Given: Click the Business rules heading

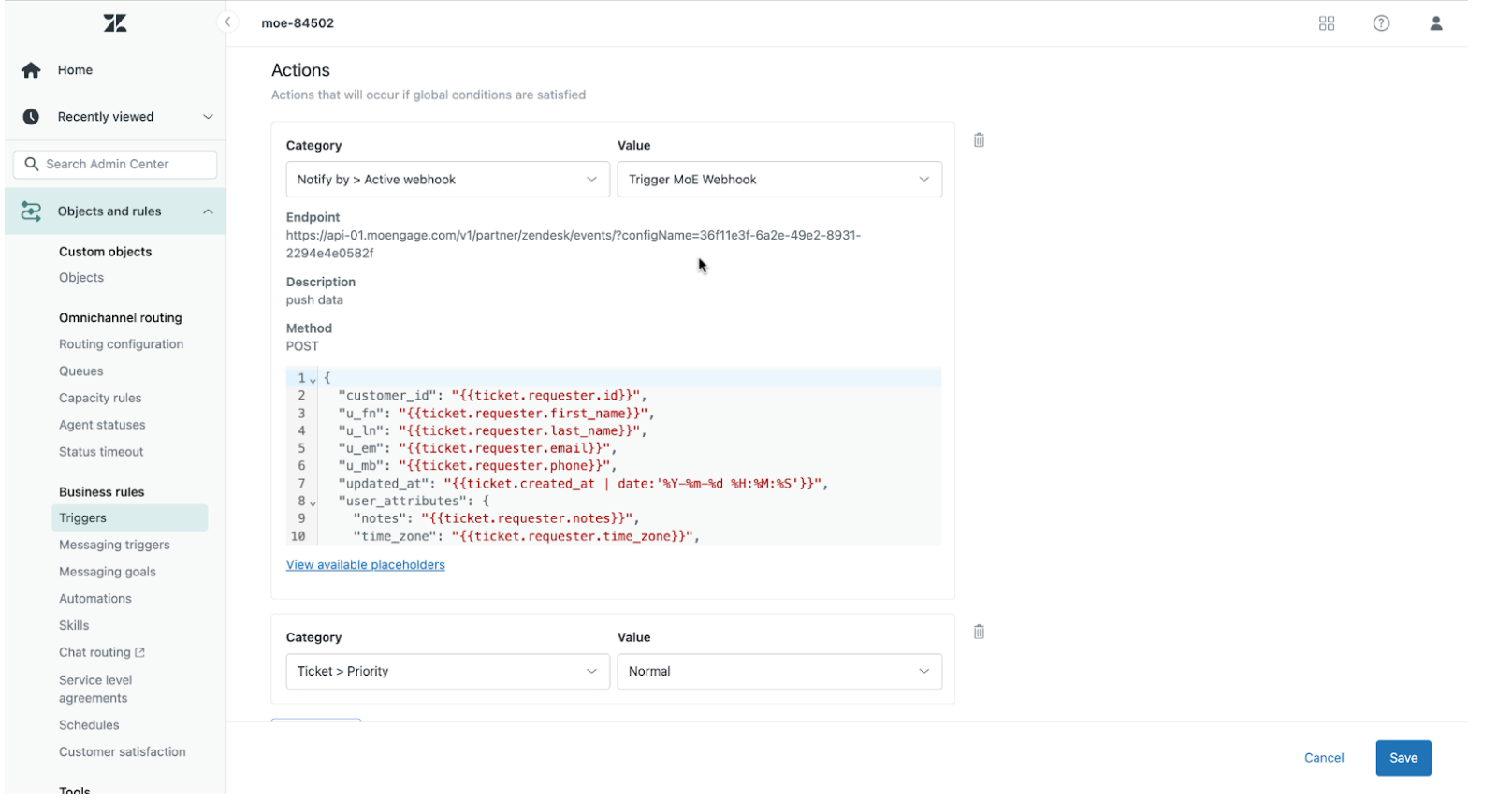Looking at the screenshot, I should coord(102,492).
